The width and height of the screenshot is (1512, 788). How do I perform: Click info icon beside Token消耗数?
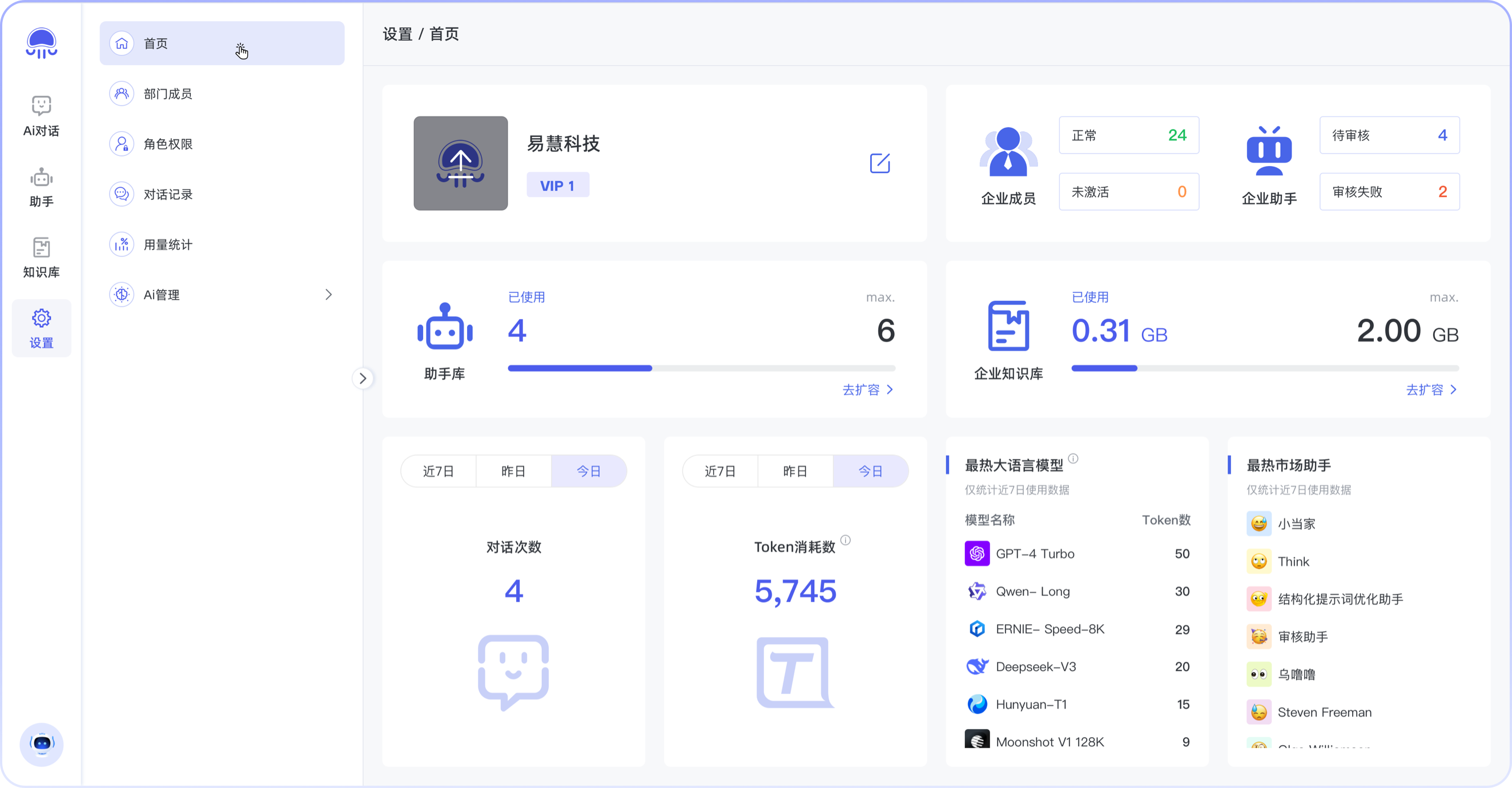(x=845, y=540)
